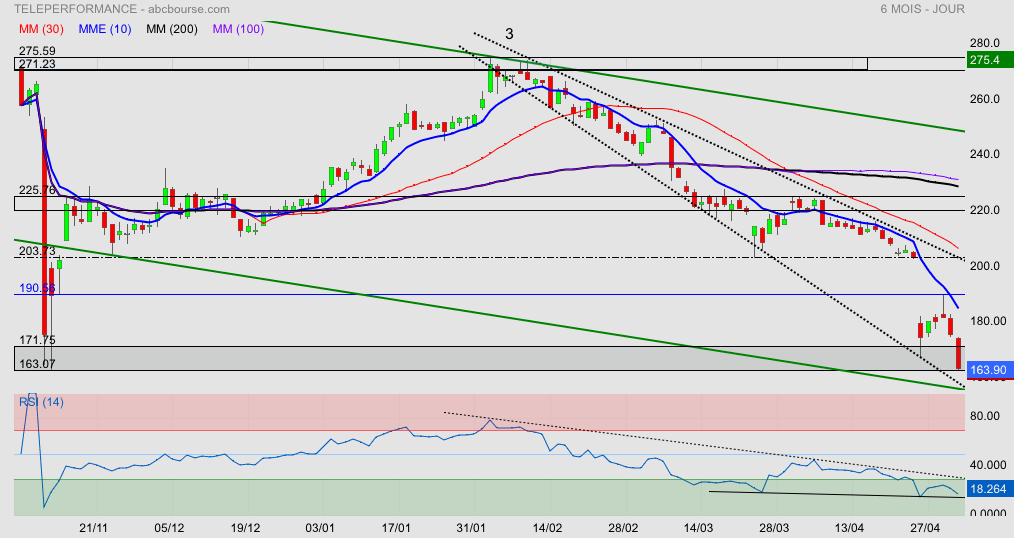
Task: Click the 17/01 date axis label
Action: (396, 528)
